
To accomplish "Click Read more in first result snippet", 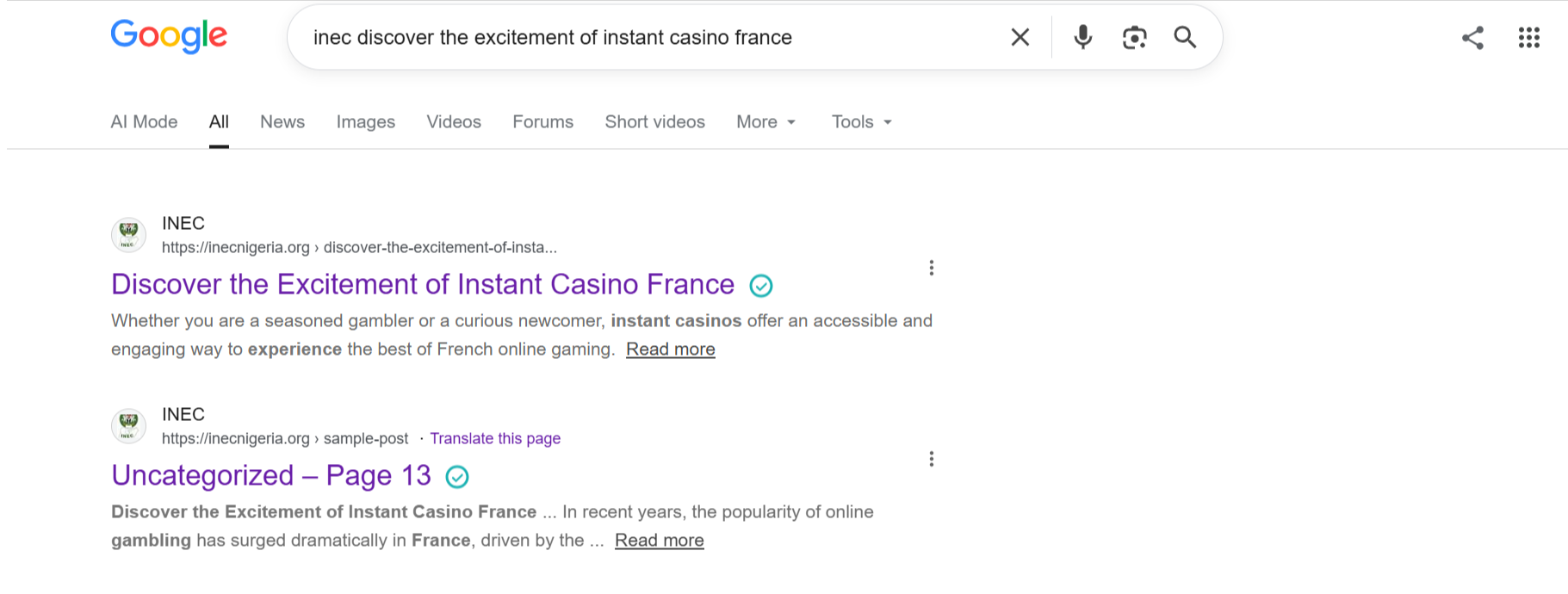I will point(670,349).
